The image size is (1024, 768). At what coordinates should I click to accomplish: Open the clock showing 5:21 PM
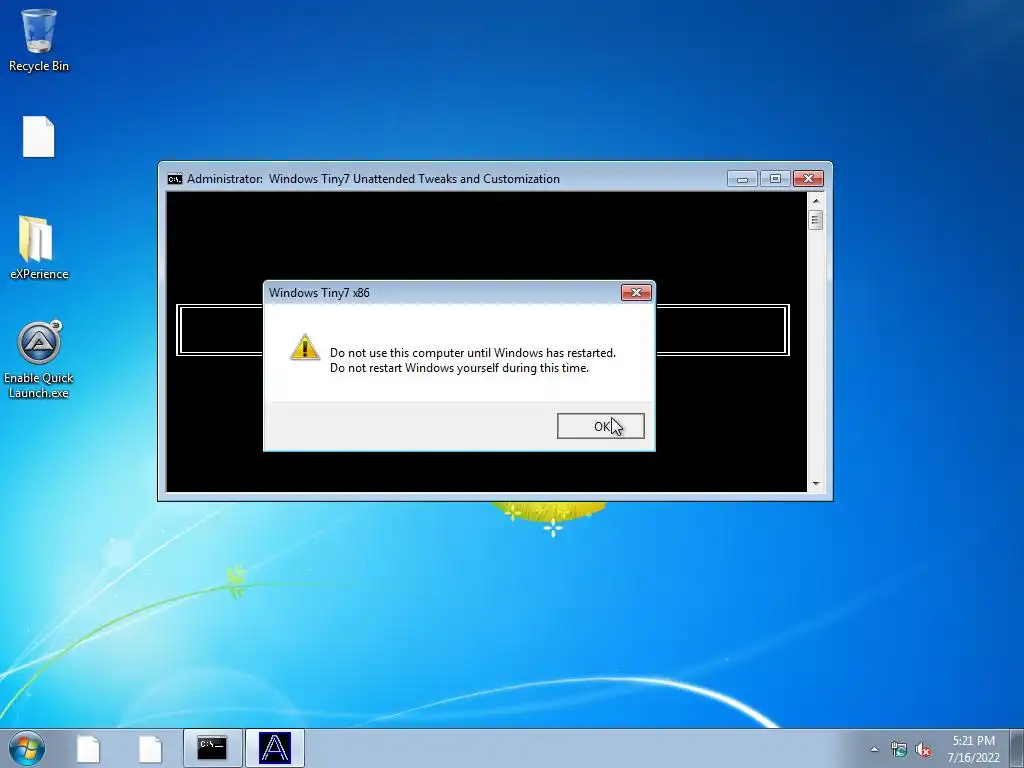coord(974,748)
